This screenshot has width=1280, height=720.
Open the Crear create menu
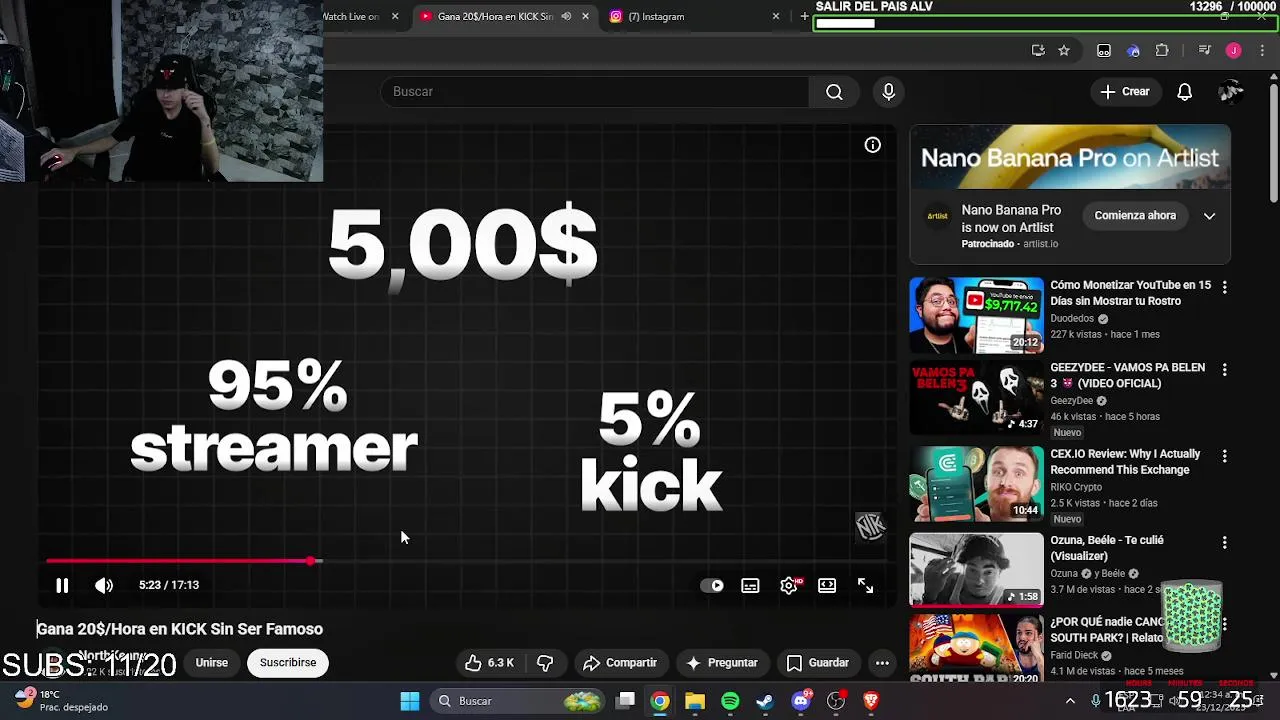click(x=1126, y=92)
